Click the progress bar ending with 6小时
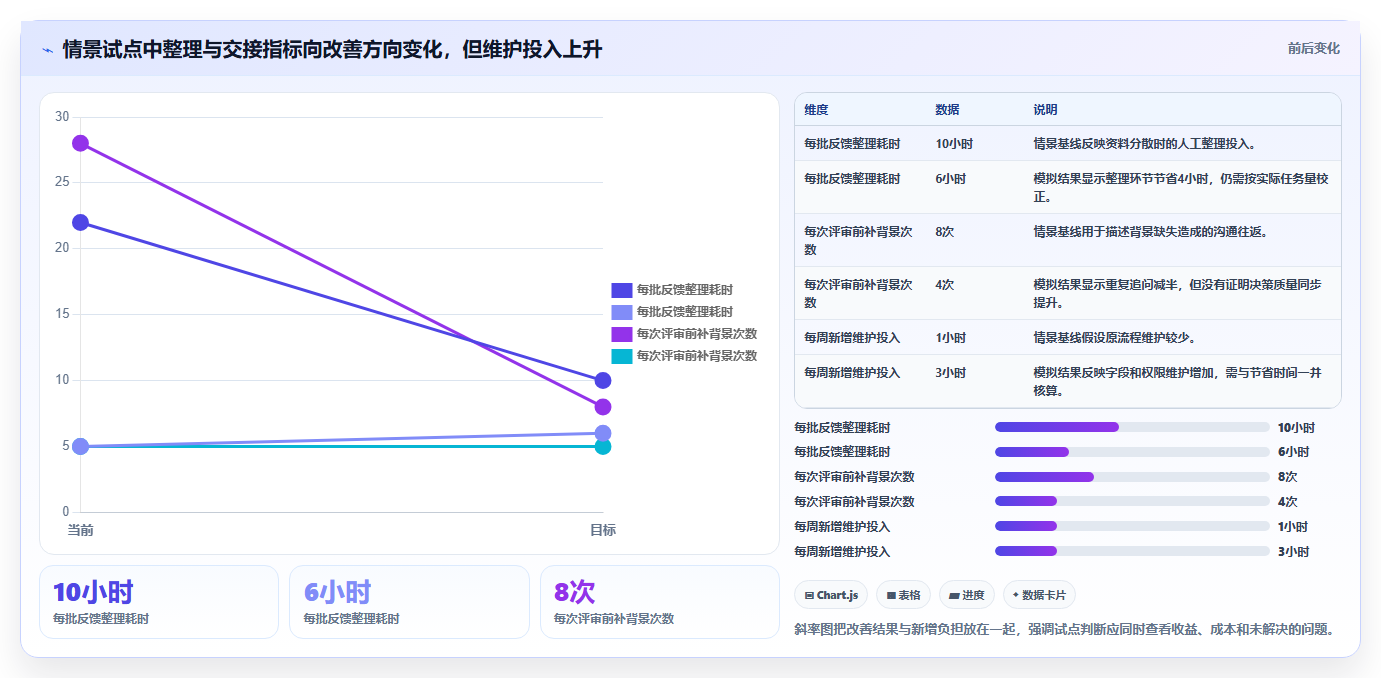The width and height of the screenshot is (1381, 678). (1132, 452)
